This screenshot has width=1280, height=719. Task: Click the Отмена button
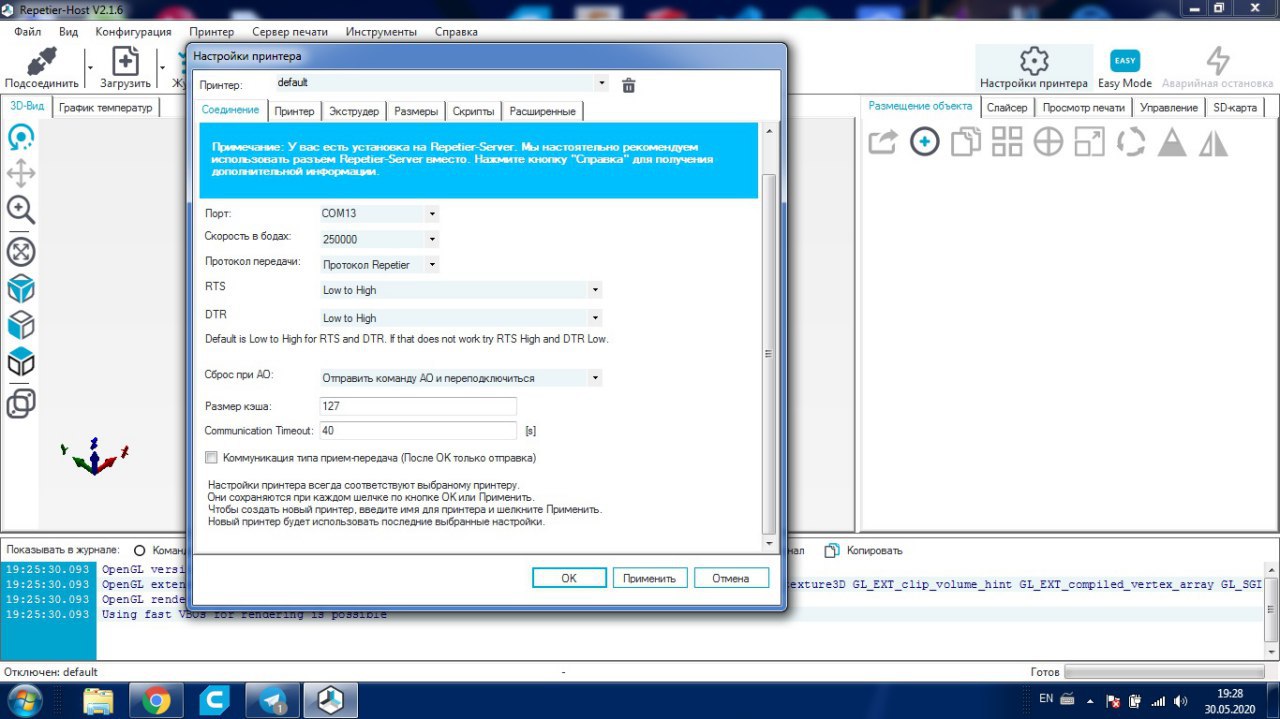tap(730, 578)
